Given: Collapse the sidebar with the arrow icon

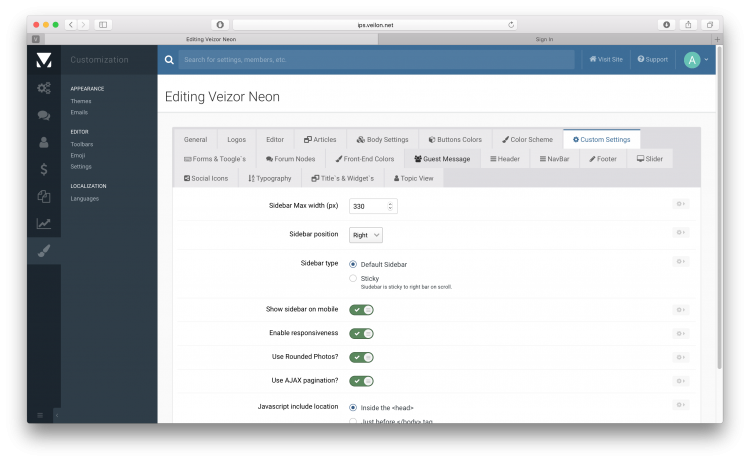Looking at the screenshot, I should click(56, 415).
